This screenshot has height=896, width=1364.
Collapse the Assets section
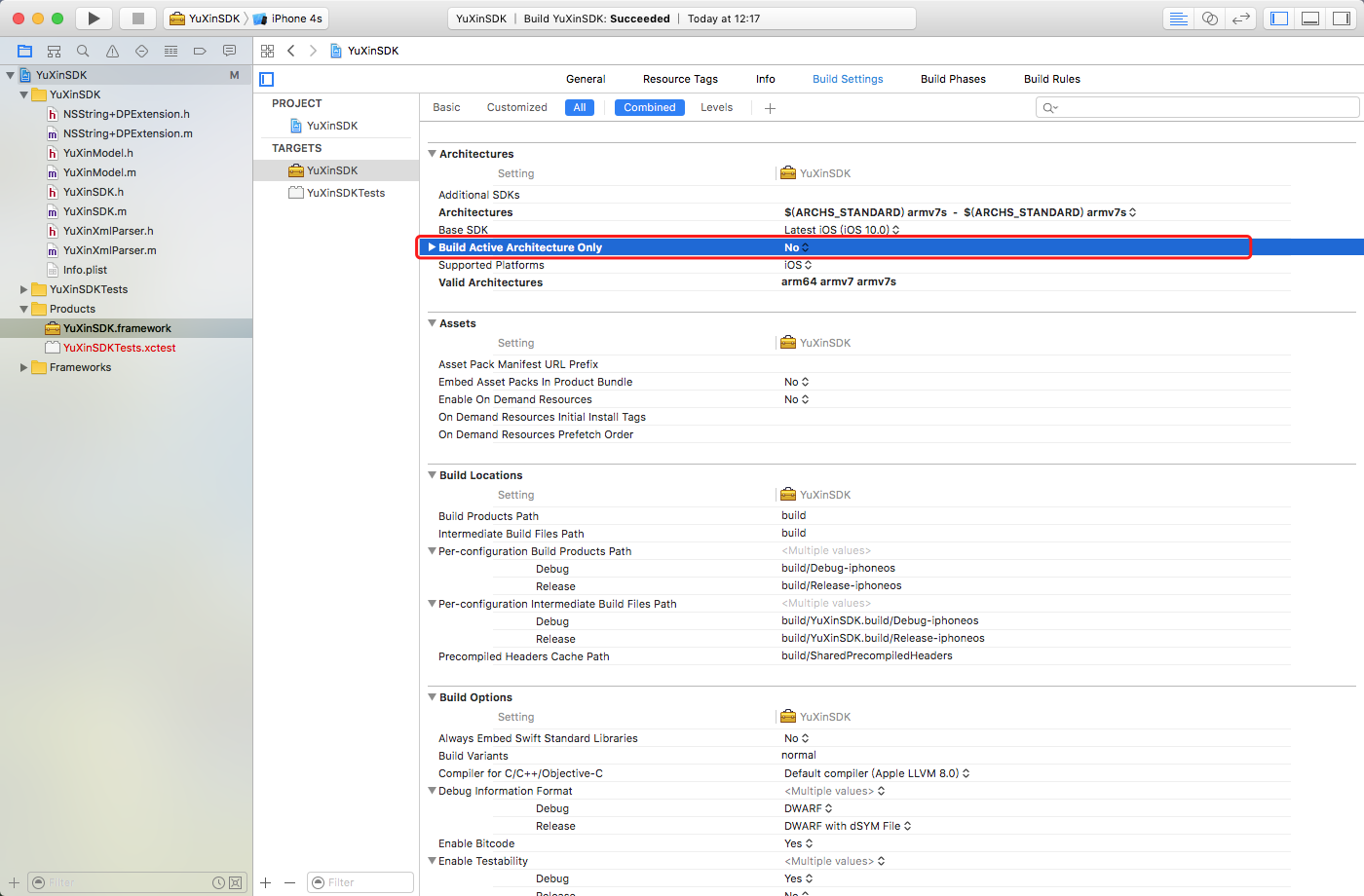(432, 323)
